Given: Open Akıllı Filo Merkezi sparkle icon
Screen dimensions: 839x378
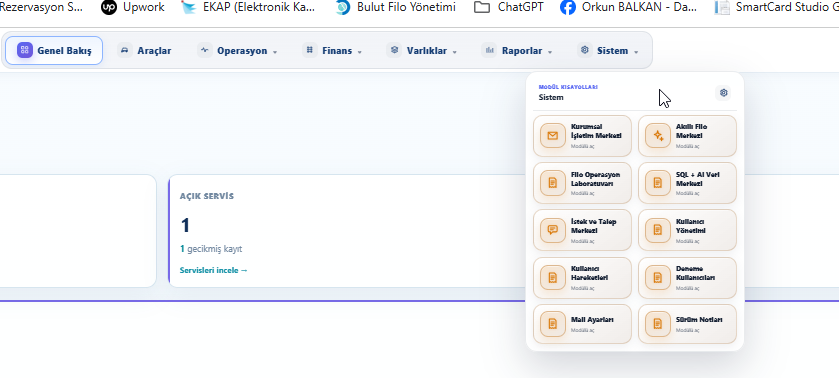Looking at the screenshot, I should (658, 136).
